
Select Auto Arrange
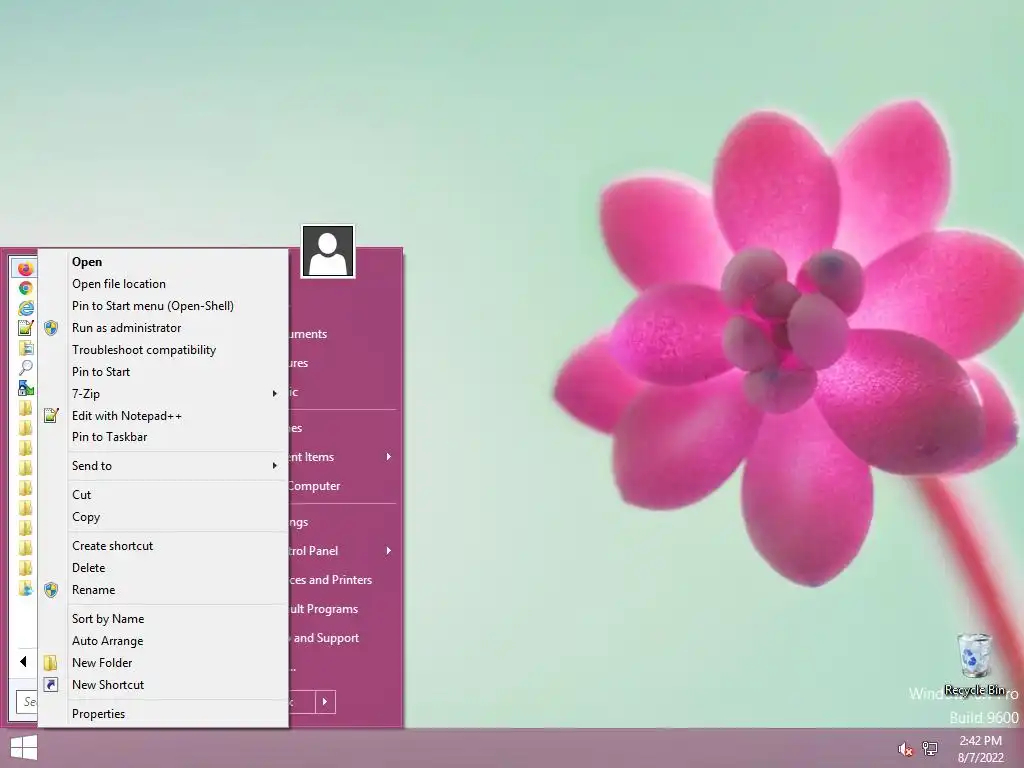click(163, 641)
